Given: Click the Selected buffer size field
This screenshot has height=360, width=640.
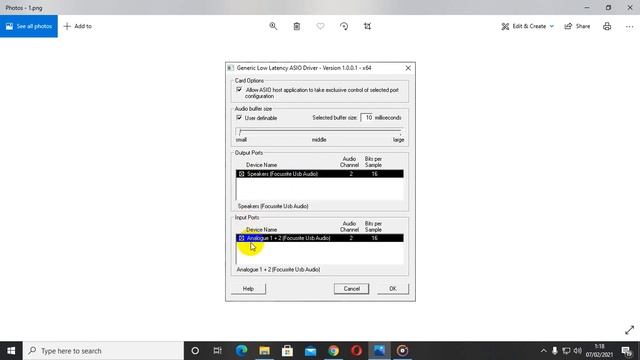Looking at the screenshot, I should pos(367,118).
